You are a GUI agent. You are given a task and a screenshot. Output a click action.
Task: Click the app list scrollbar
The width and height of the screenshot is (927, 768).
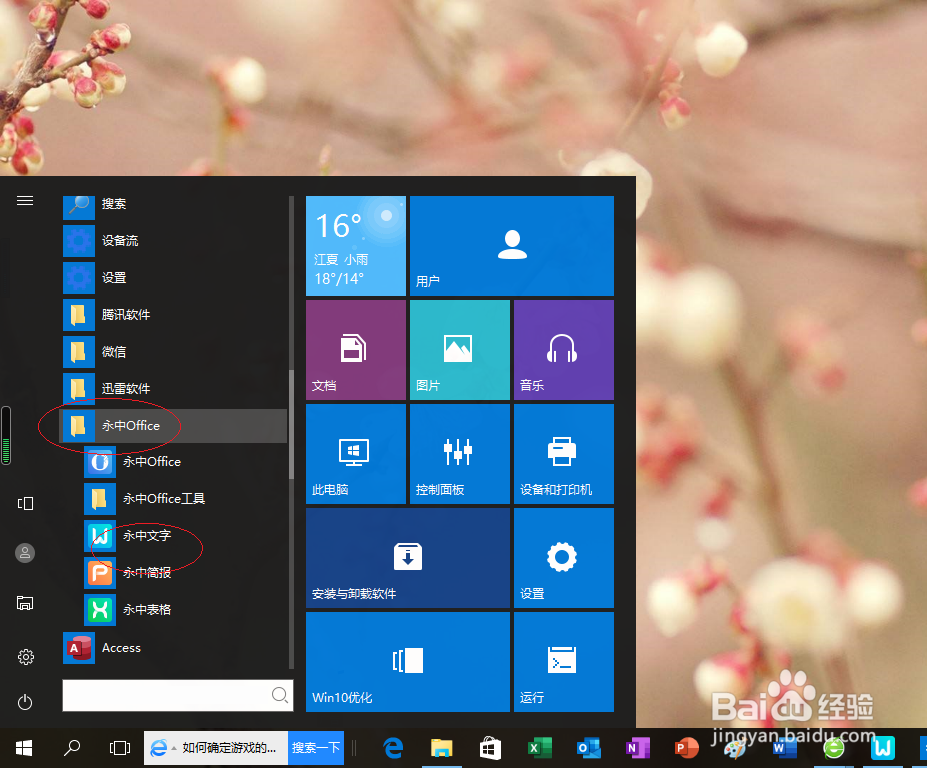[291, 424]
